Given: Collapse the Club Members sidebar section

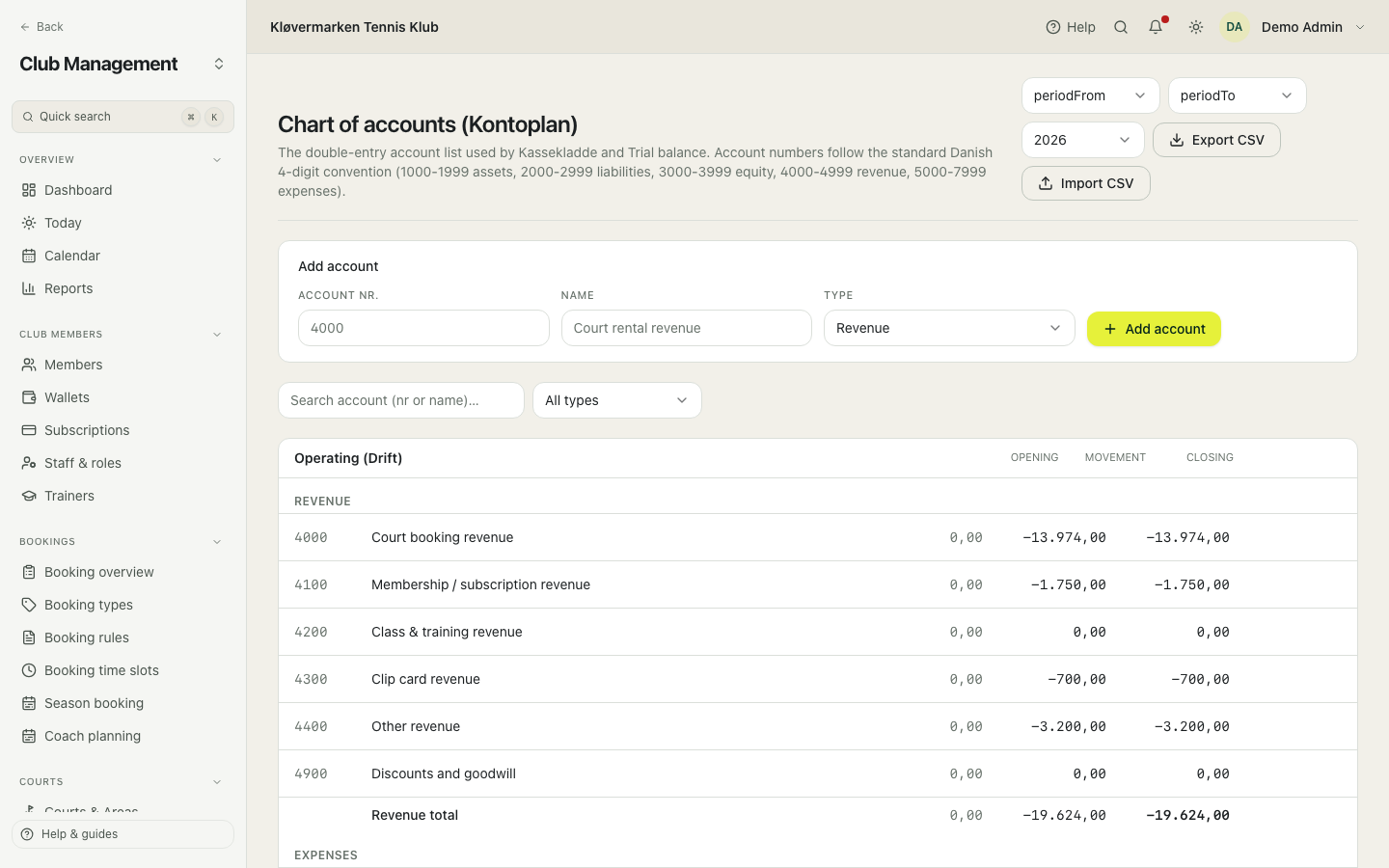Looking at the screenshot, I should point(217,335).
